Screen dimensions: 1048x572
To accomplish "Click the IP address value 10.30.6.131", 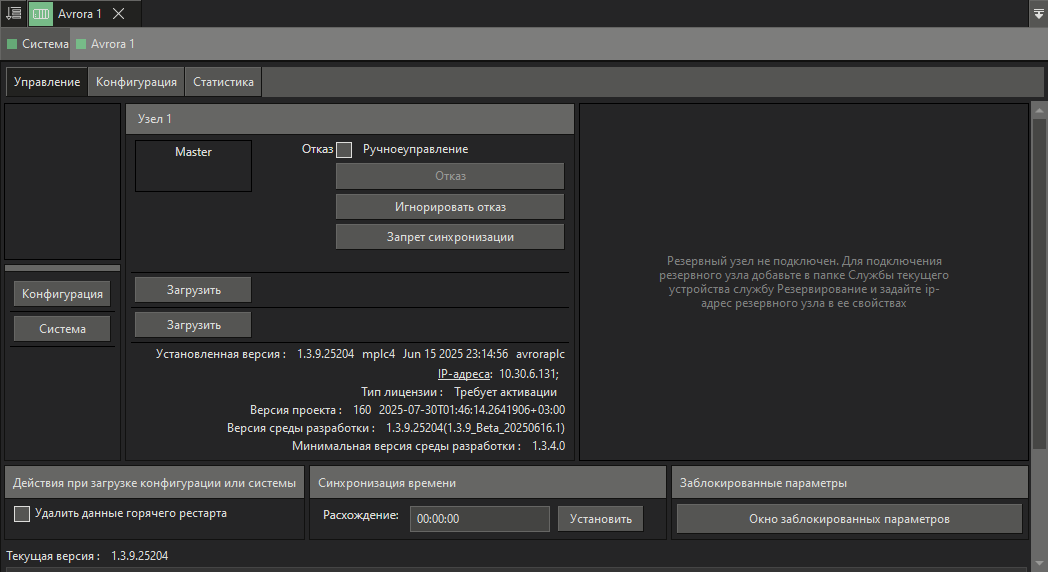I will [529, 374].
